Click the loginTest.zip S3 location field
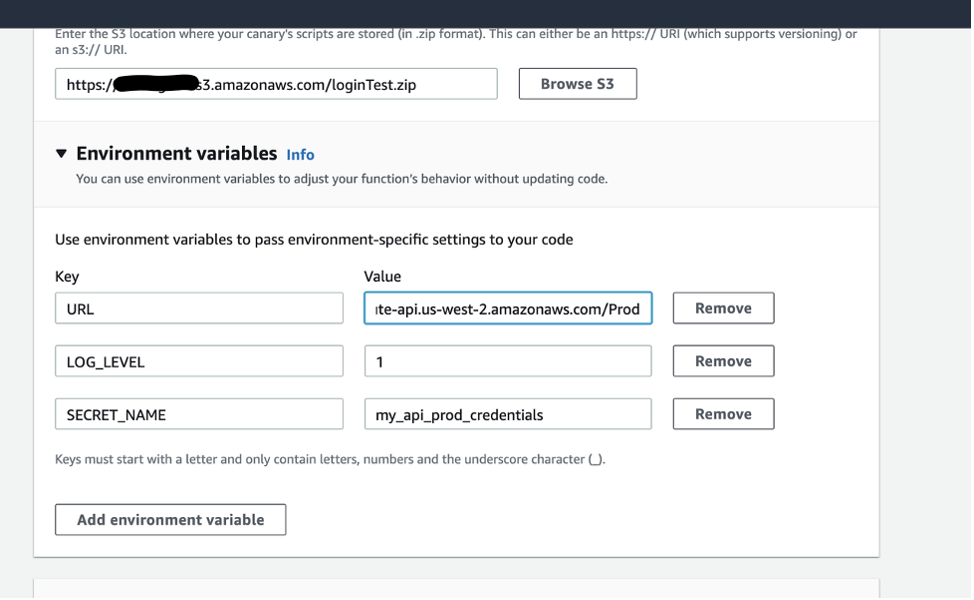Image resolution: width=974 pixels, height=600 pixels. coord(276,84)
